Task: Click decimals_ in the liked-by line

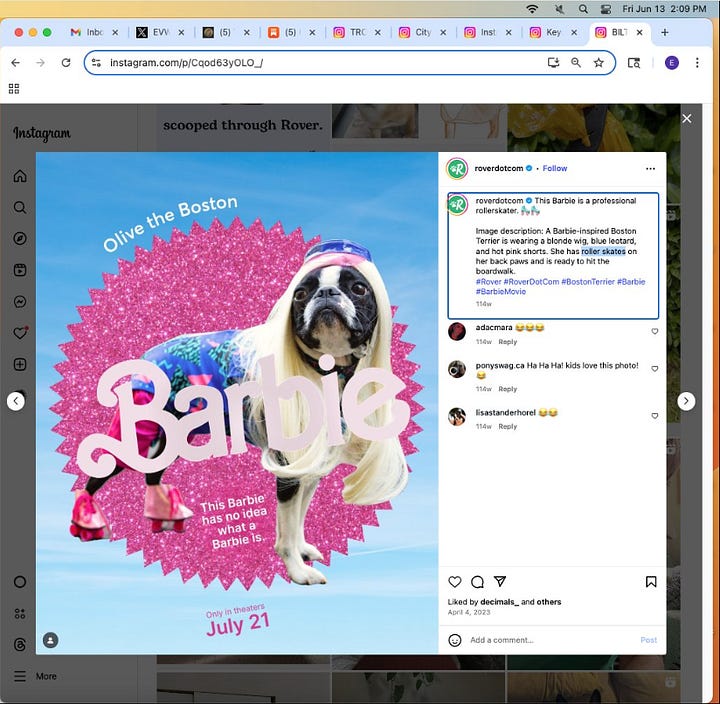Action: (x=498, y=602)
